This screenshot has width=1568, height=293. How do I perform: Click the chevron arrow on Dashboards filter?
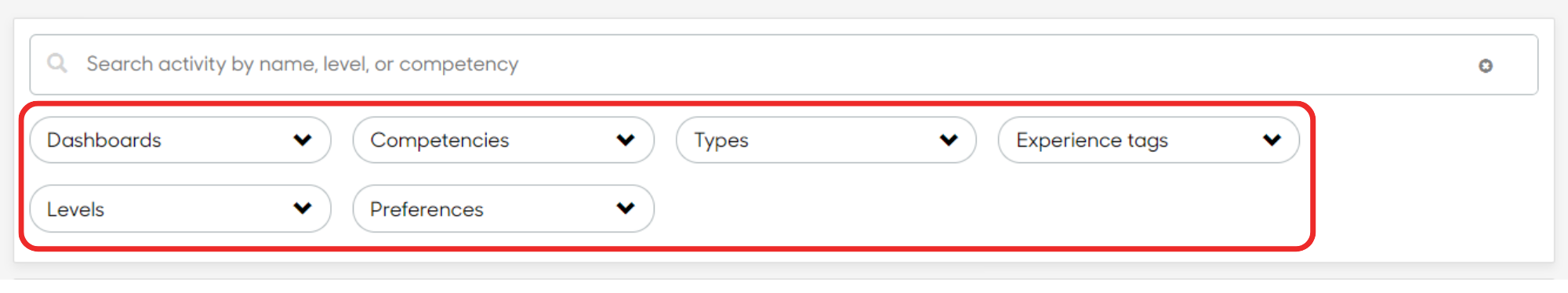coord(303,140)
